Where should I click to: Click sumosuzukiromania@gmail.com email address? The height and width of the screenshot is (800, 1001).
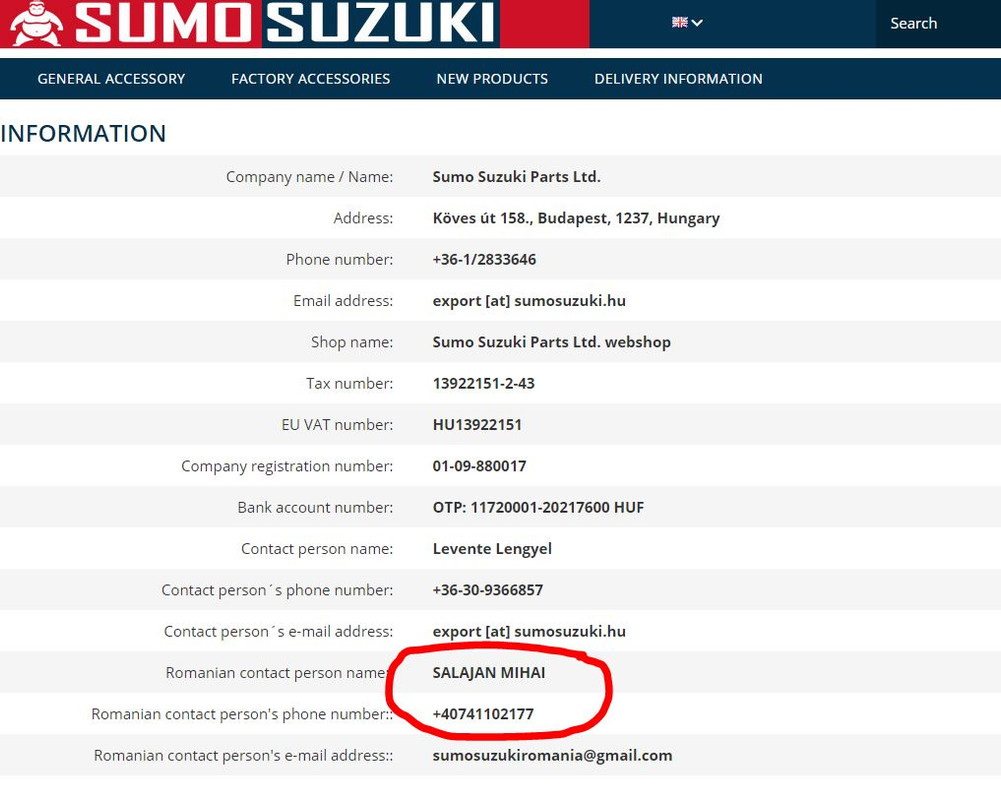point(552,755)
